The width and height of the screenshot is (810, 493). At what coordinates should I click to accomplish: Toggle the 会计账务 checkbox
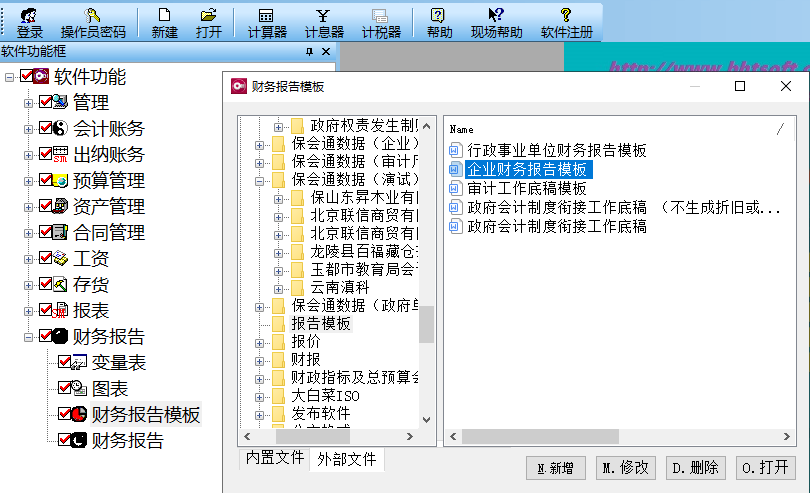coord(45,128)
